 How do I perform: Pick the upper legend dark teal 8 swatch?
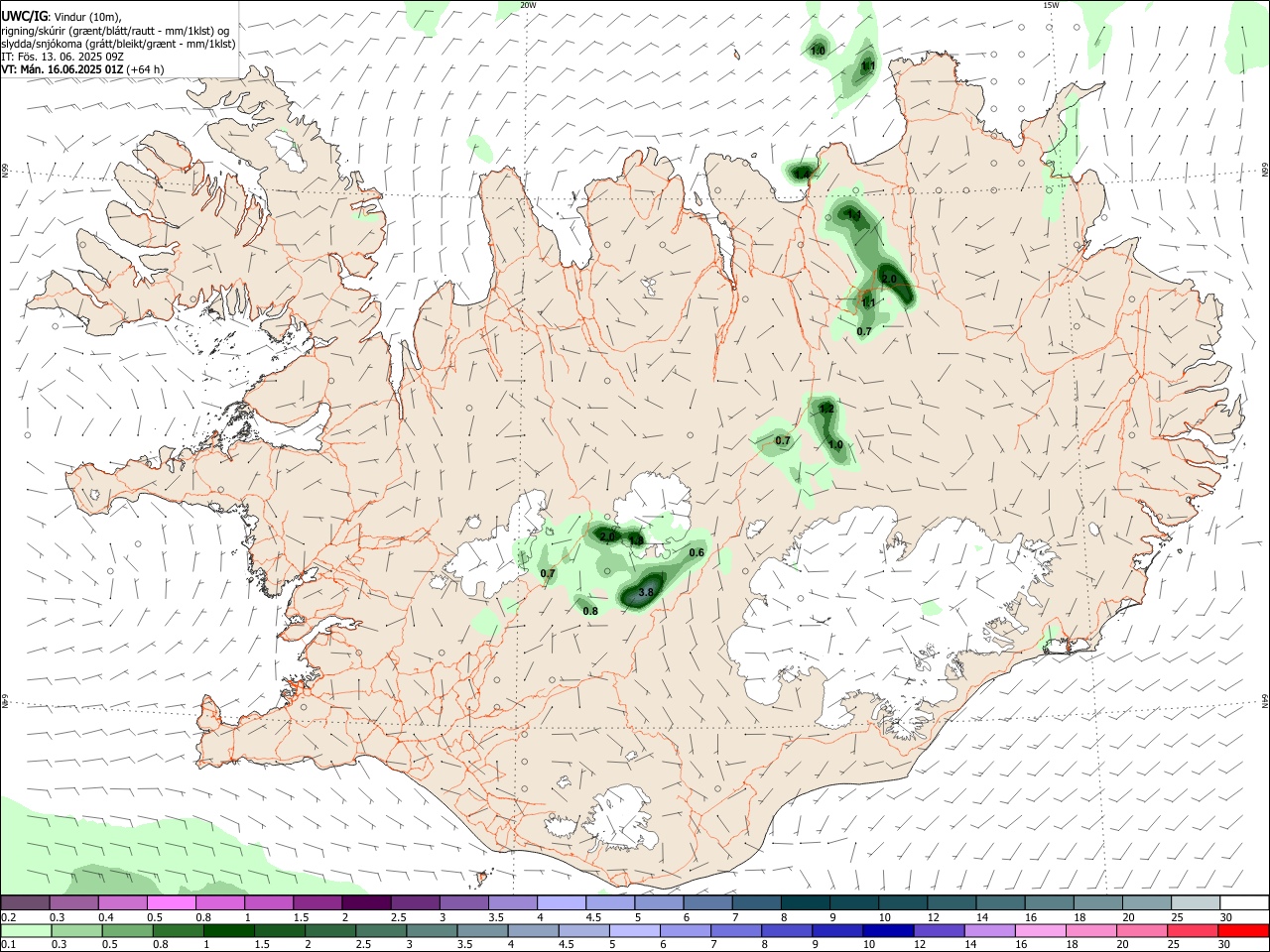point(805,903)
